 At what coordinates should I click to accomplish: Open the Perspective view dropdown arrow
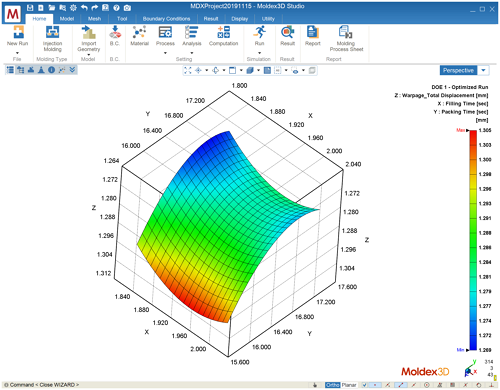(x=483, y=70)
